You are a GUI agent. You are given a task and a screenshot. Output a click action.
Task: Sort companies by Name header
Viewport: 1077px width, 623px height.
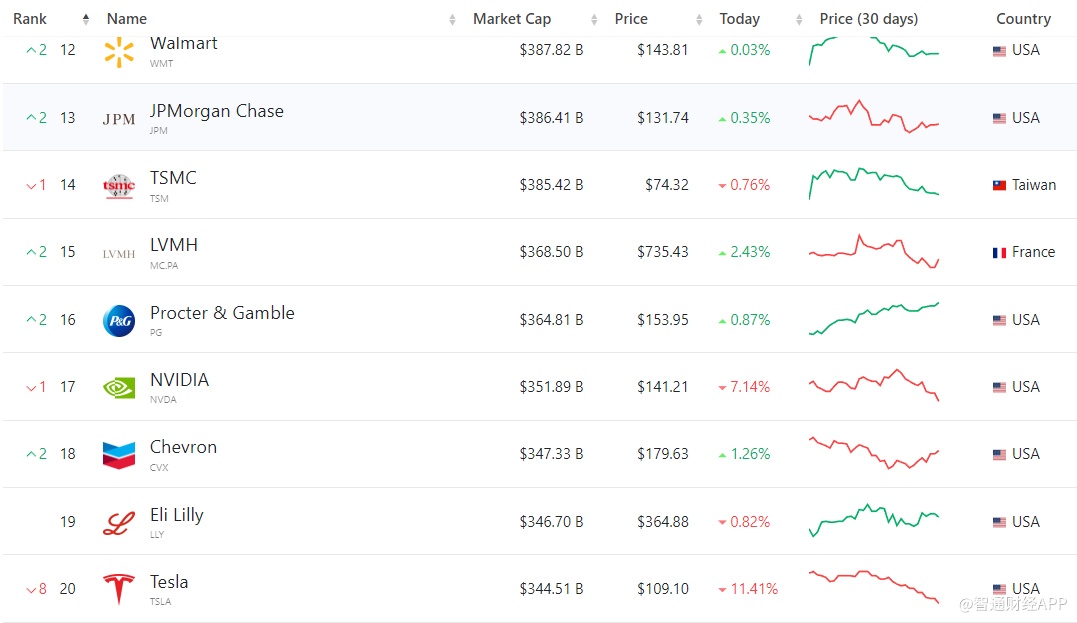pyautogui.click(x=127, y=19)
